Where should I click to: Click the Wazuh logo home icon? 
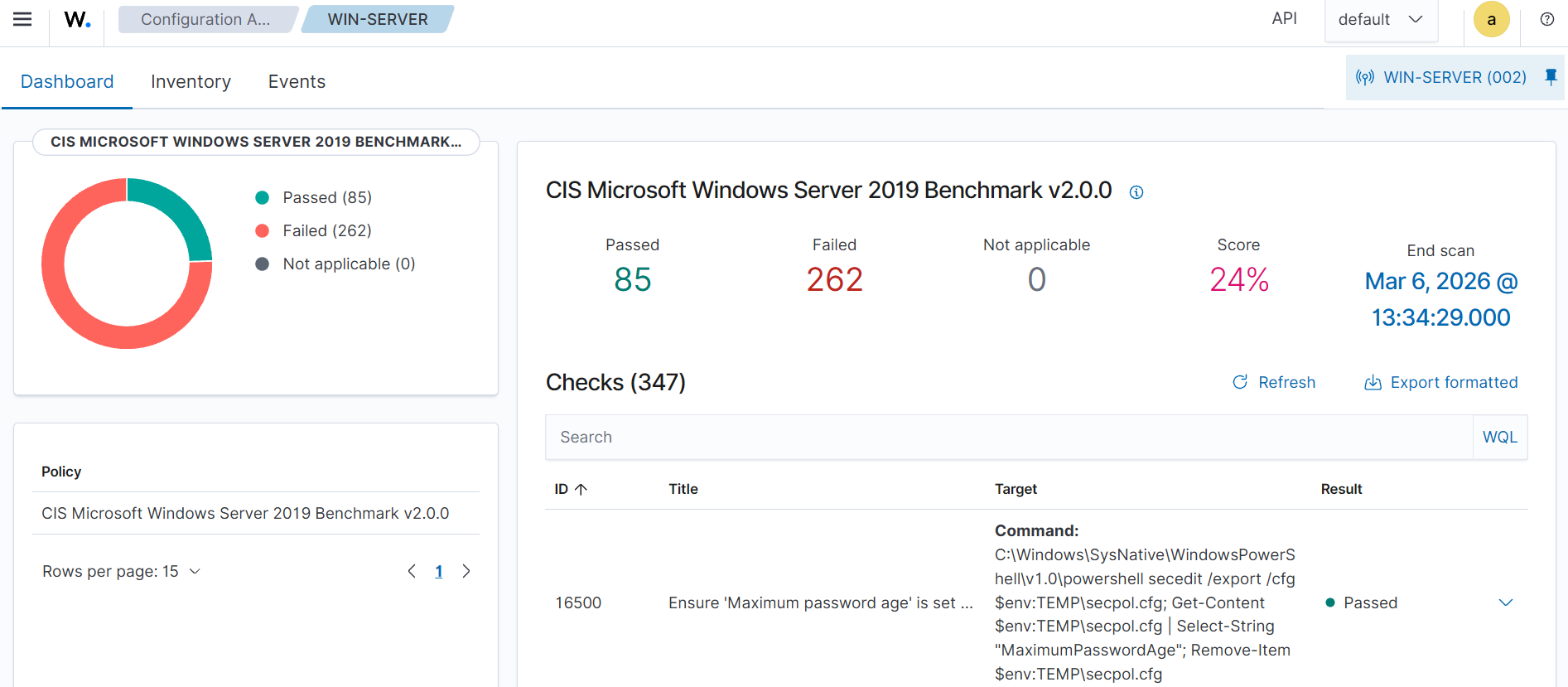[77, 19]
